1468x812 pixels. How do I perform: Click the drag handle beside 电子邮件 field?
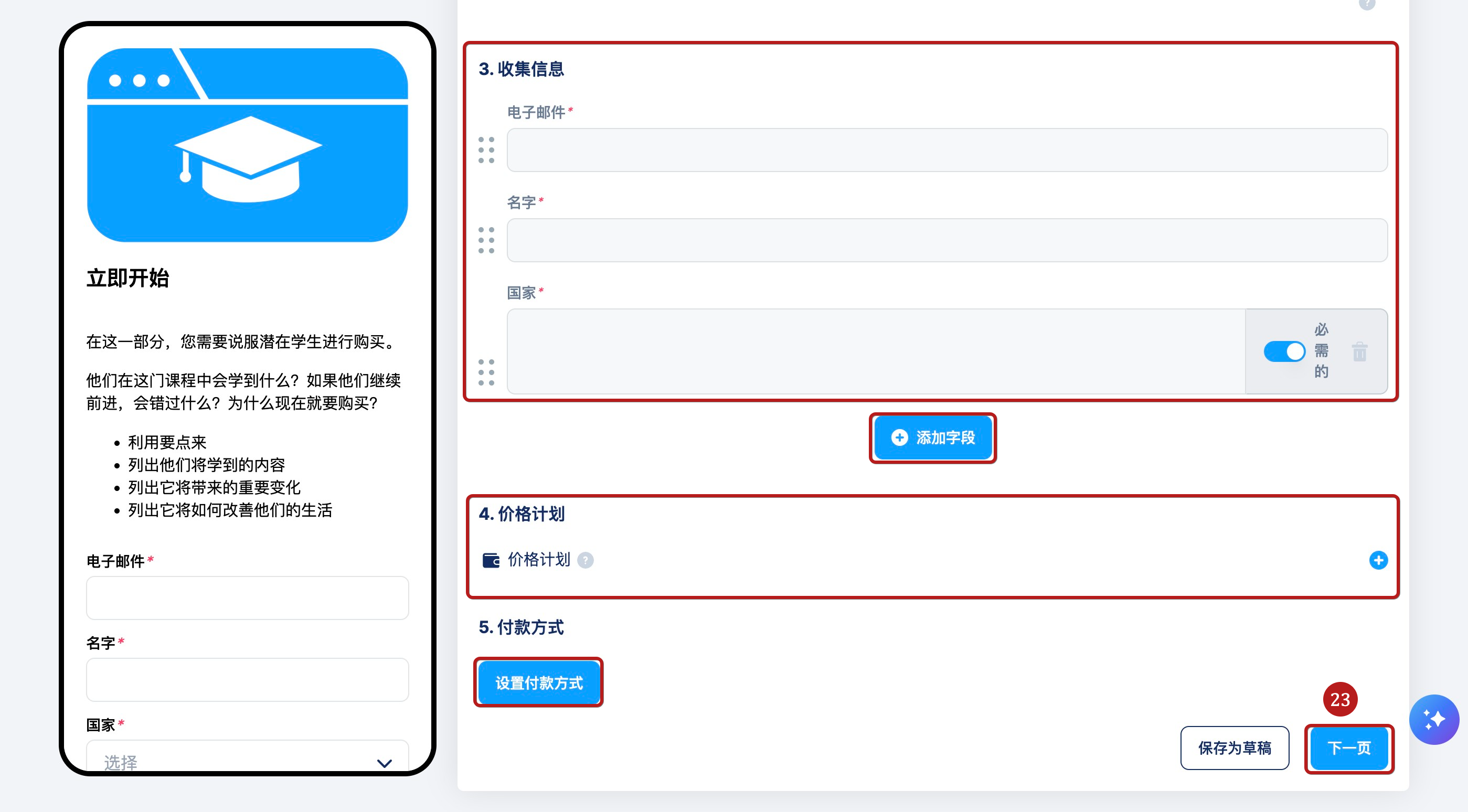point(486,150)
